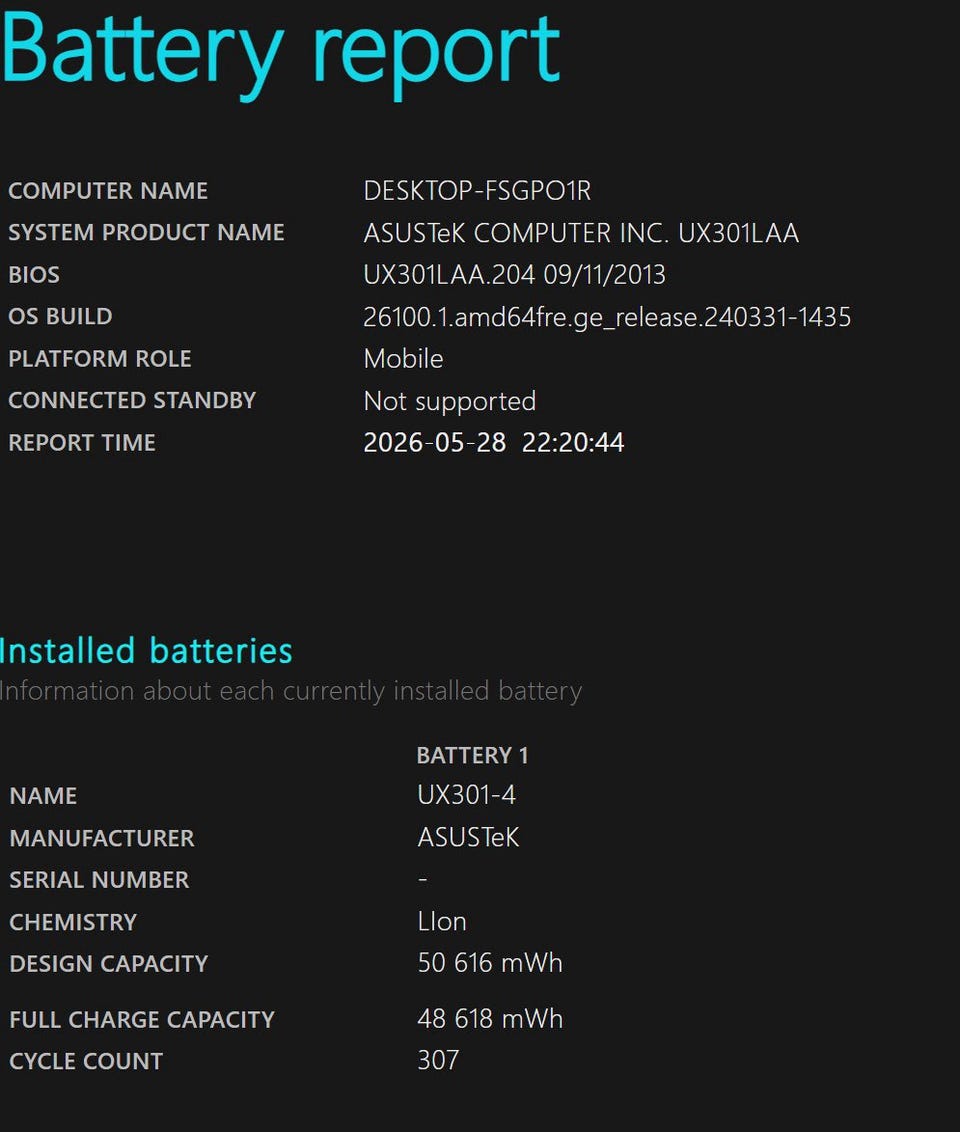The height and width of the screenshot is (1132, 960).
Task: Select the COMPUTER NAME label
Action: (x=108, y=191)
